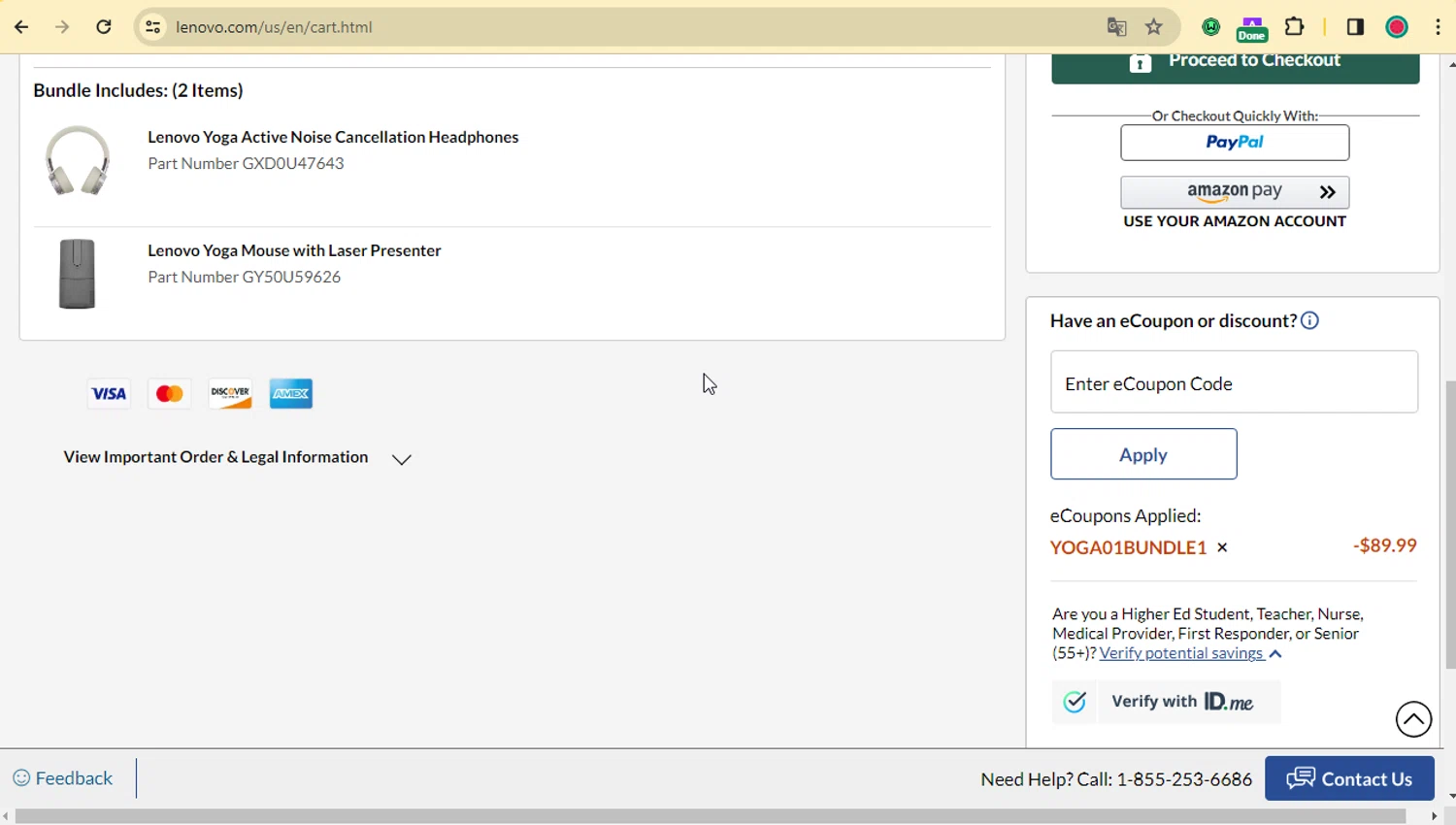Remove the YOGA01BUNDLE1 coupon
This screenshot has width=1456, height=825.
[x=1222, y=547]
